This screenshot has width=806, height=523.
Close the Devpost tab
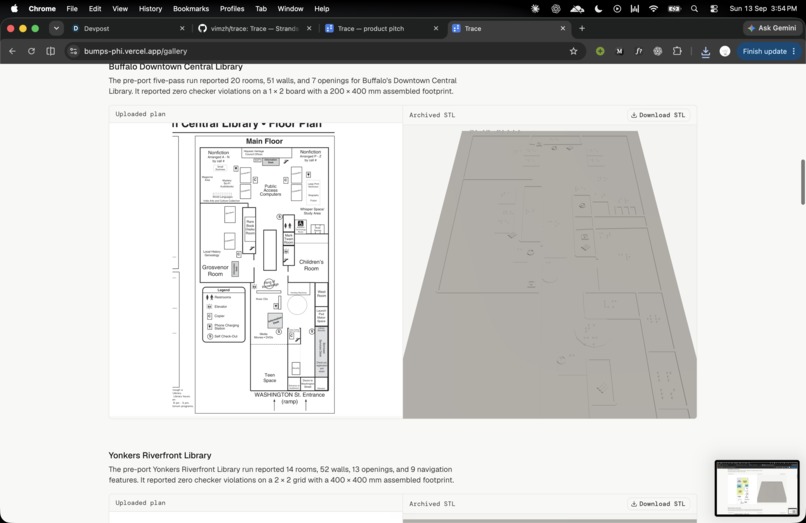tap(182, 28)
